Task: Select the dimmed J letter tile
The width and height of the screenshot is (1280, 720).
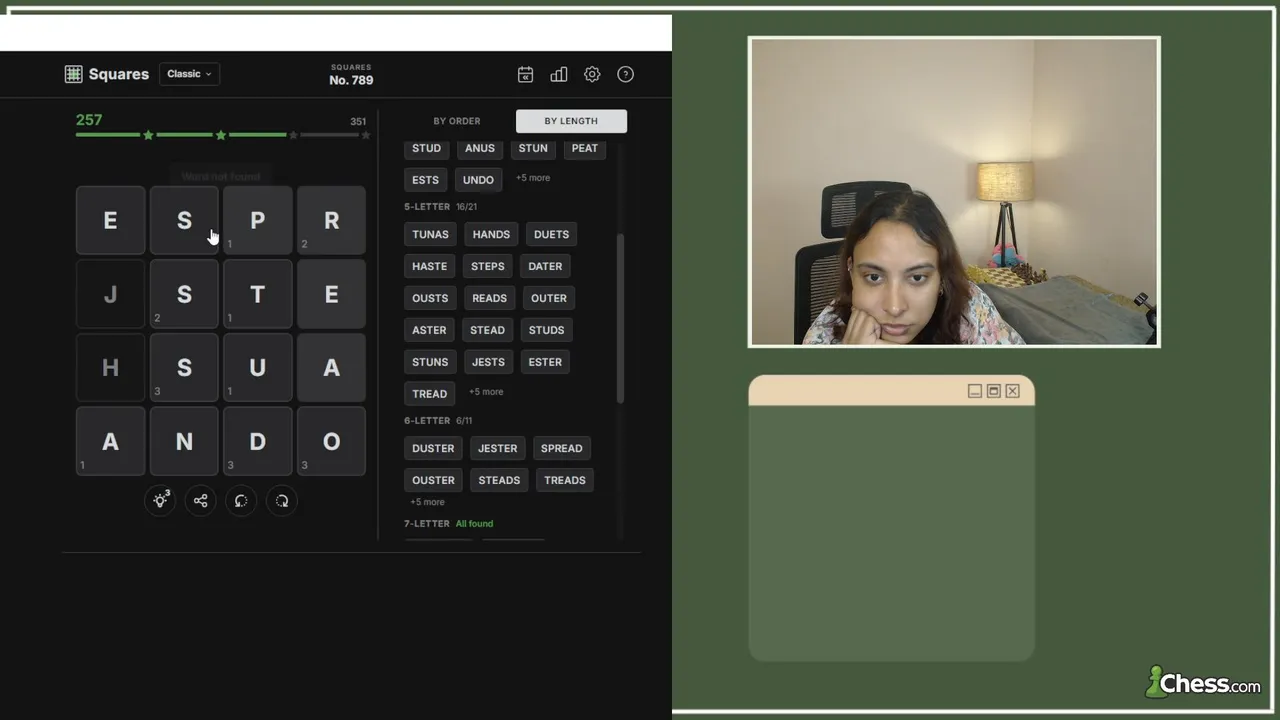Action: click(111, 294)
